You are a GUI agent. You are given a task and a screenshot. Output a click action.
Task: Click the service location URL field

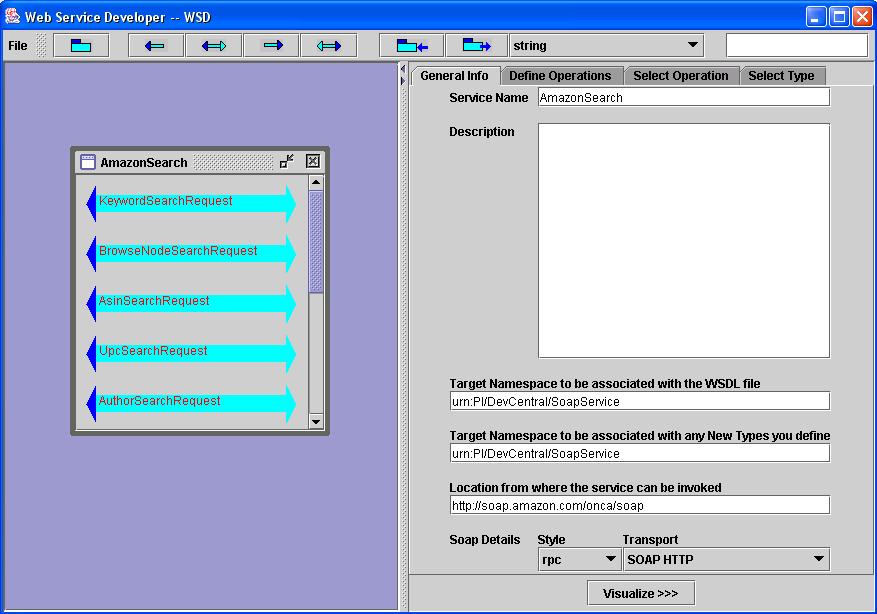coord(640,505)
